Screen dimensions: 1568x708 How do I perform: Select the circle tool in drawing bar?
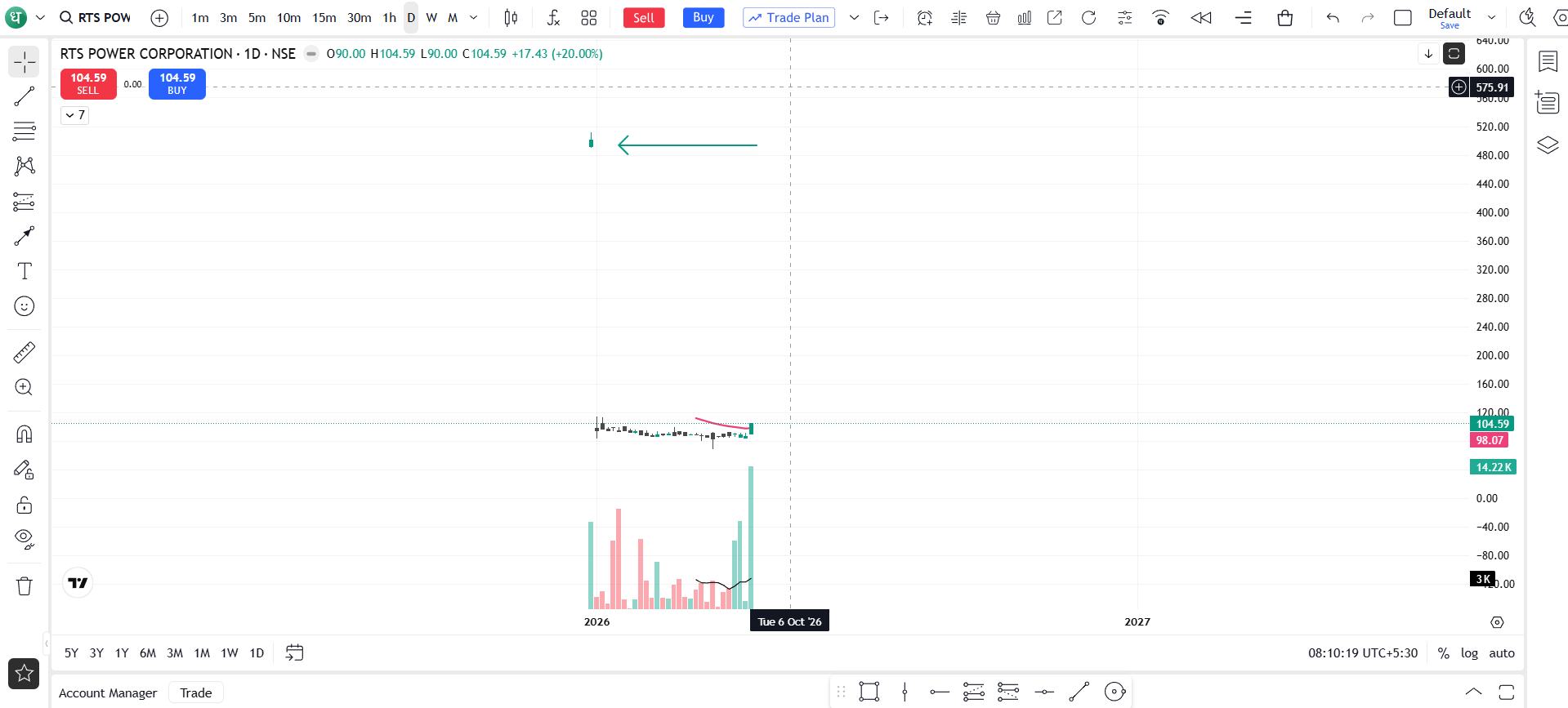(1115, 692)
